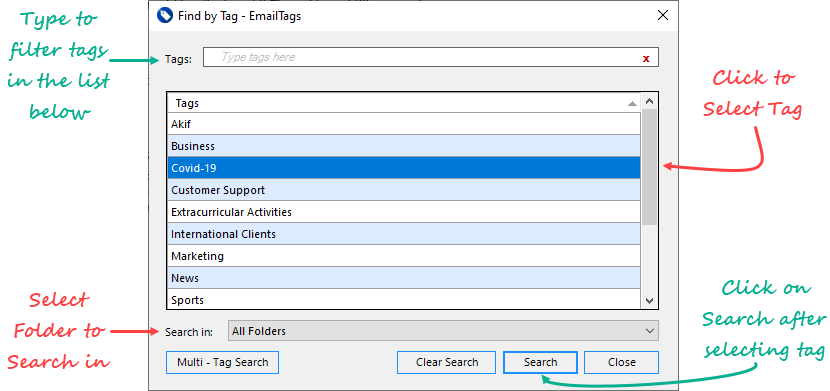Click the Clear Search button

447,362
